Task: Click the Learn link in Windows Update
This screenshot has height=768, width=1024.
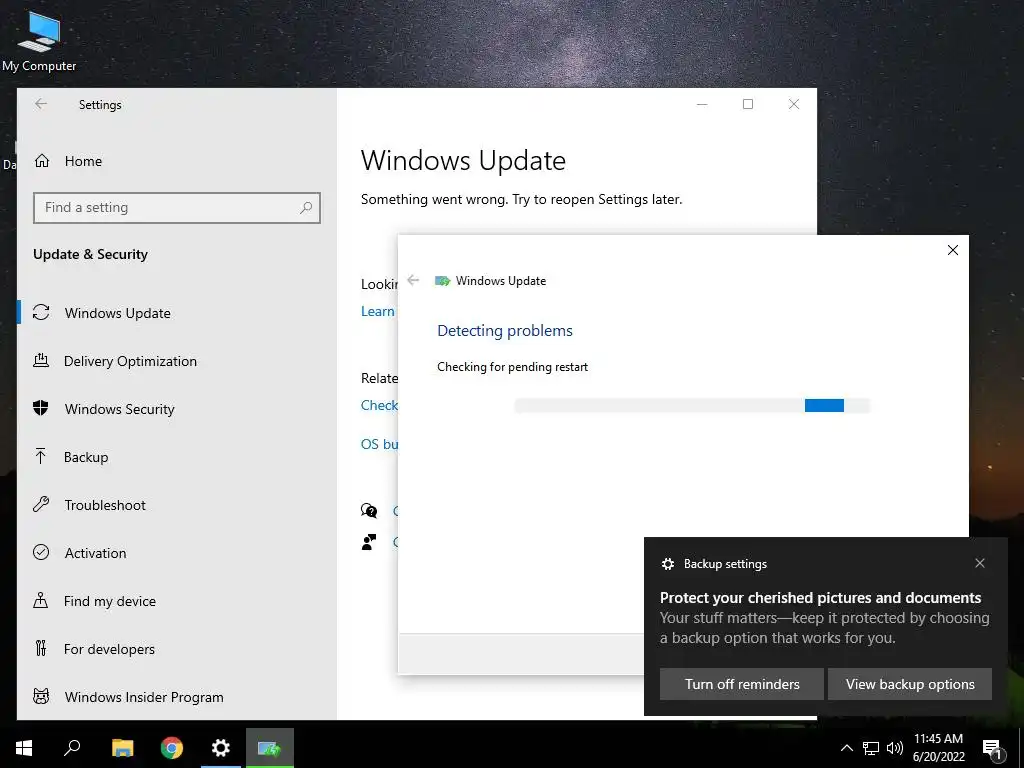Action: (x=377, y=312)
